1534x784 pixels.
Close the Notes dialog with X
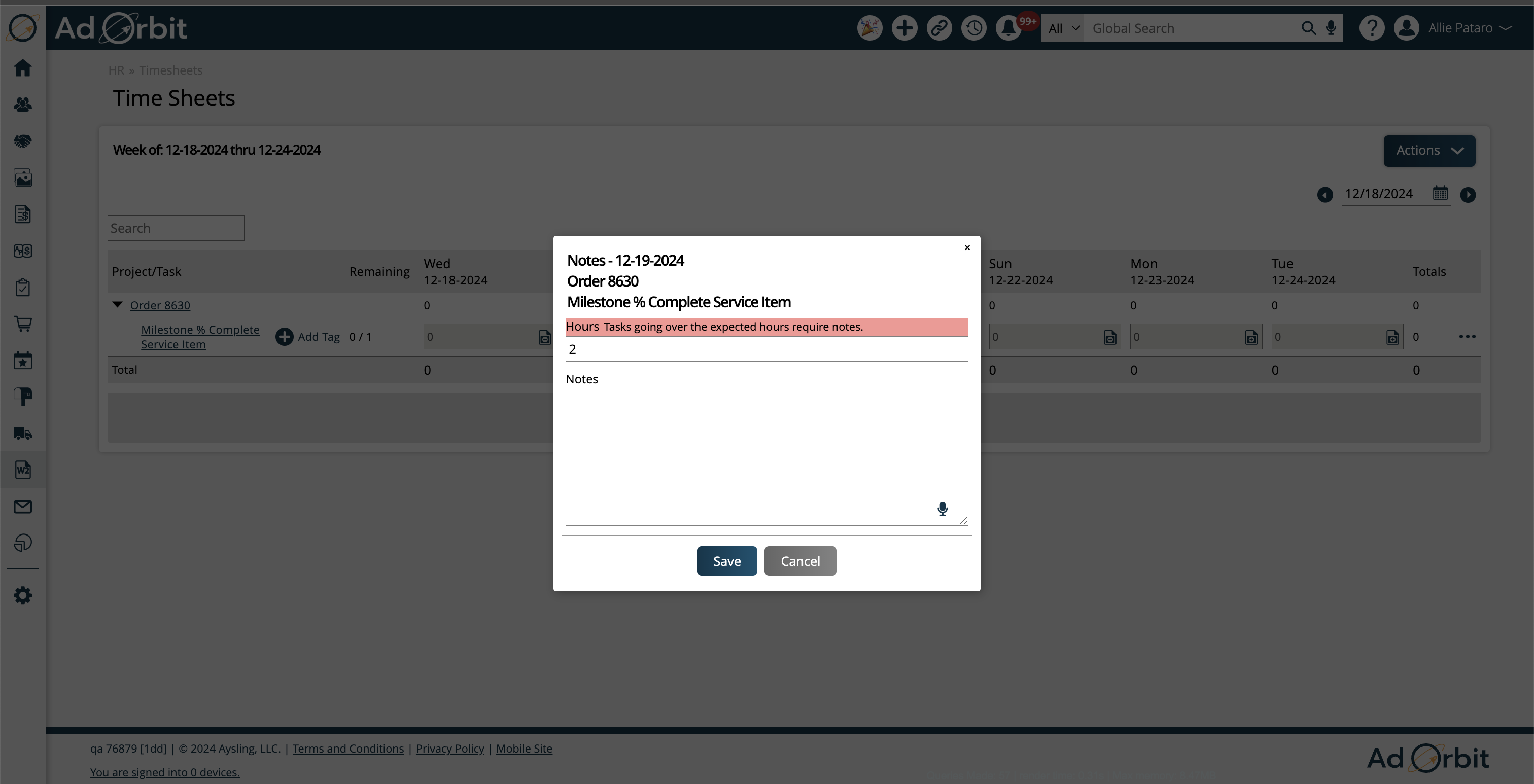[x=966, y=247]
